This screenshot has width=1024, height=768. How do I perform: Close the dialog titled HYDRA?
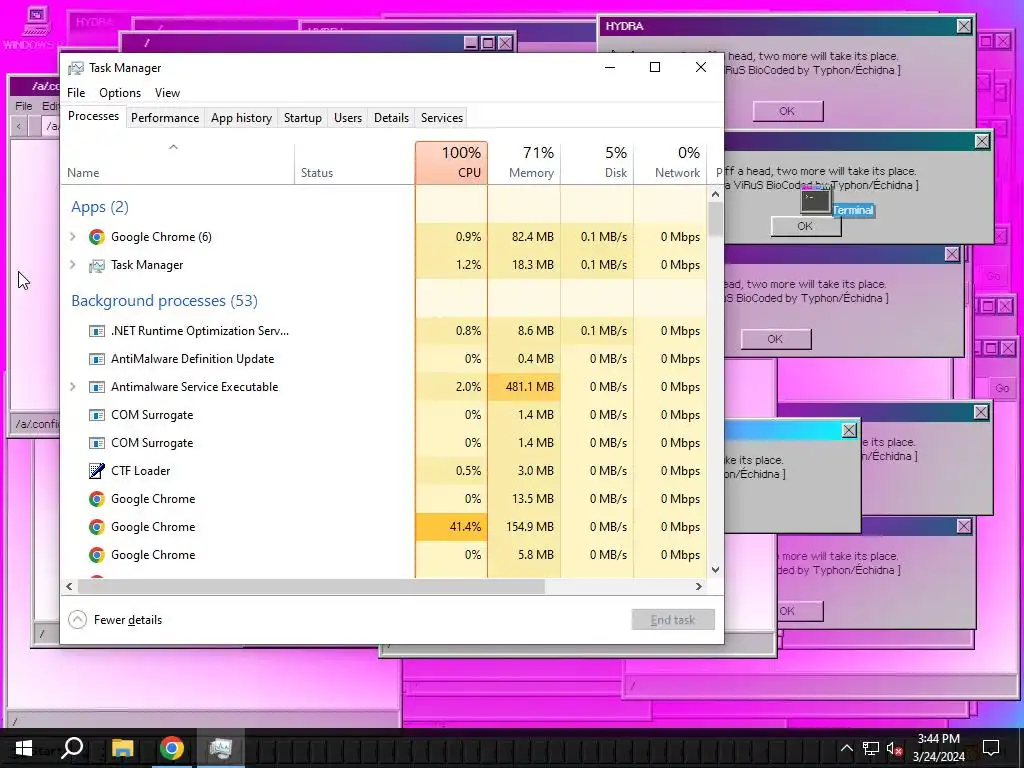tap(963, 26)
